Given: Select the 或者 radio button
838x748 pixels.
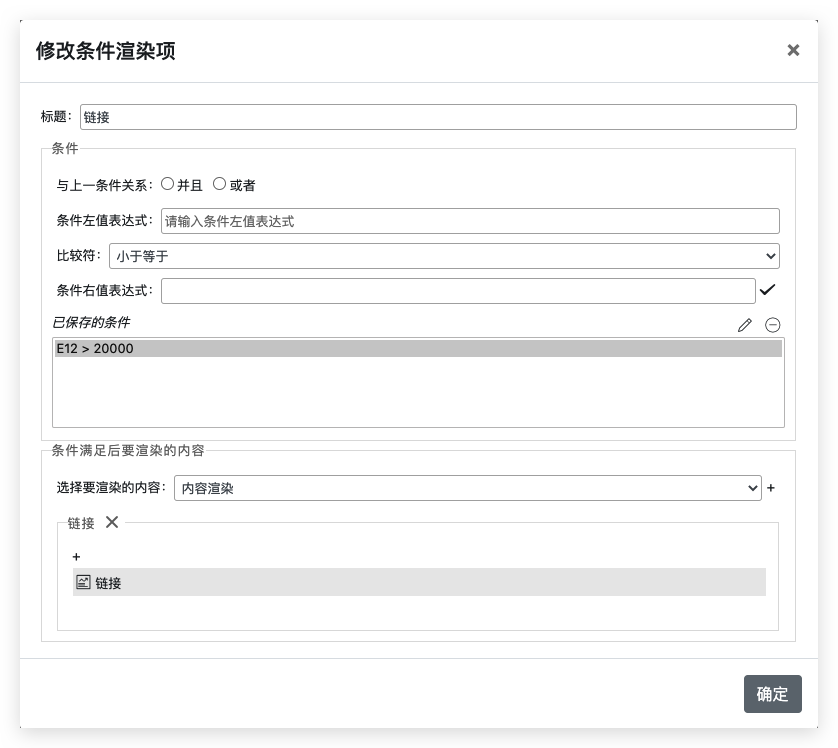Looking at the screenshot, I should pyautogui.click(x=219, y=184).
